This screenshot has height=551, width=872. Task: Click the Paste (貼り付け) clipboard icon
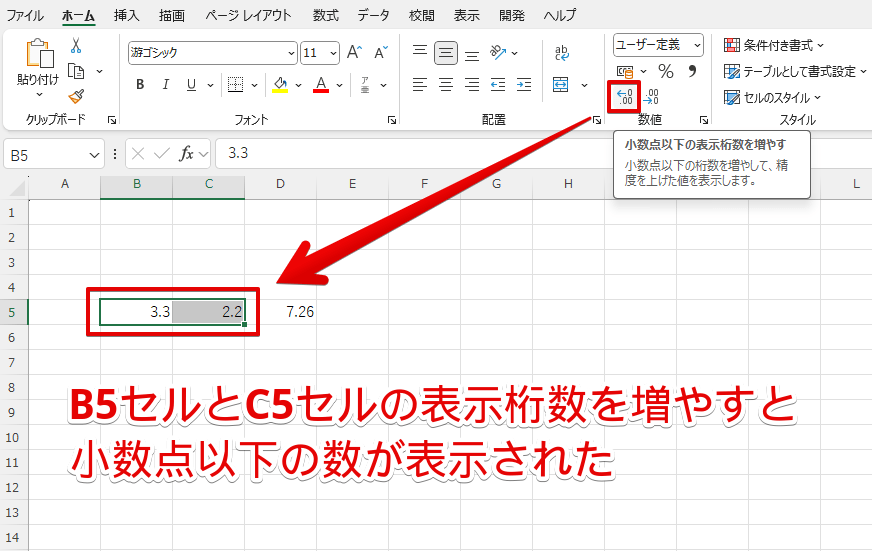coord(39,53)
